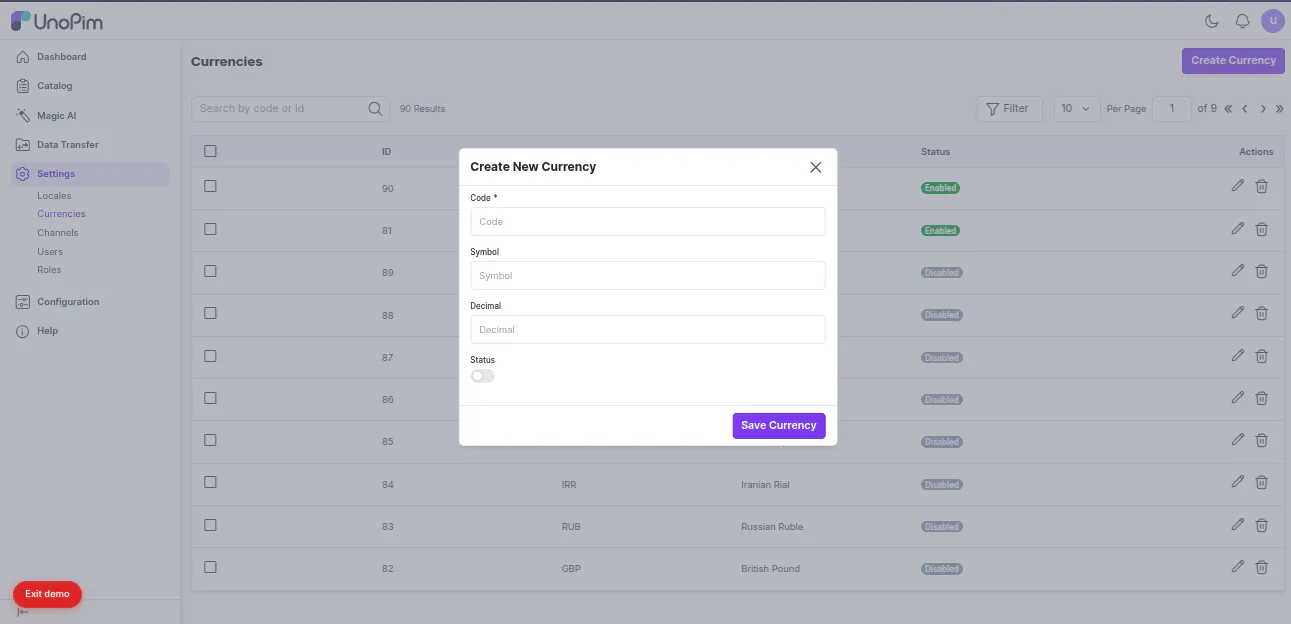Click the Enabled badge for ID 90

point(940,188)
